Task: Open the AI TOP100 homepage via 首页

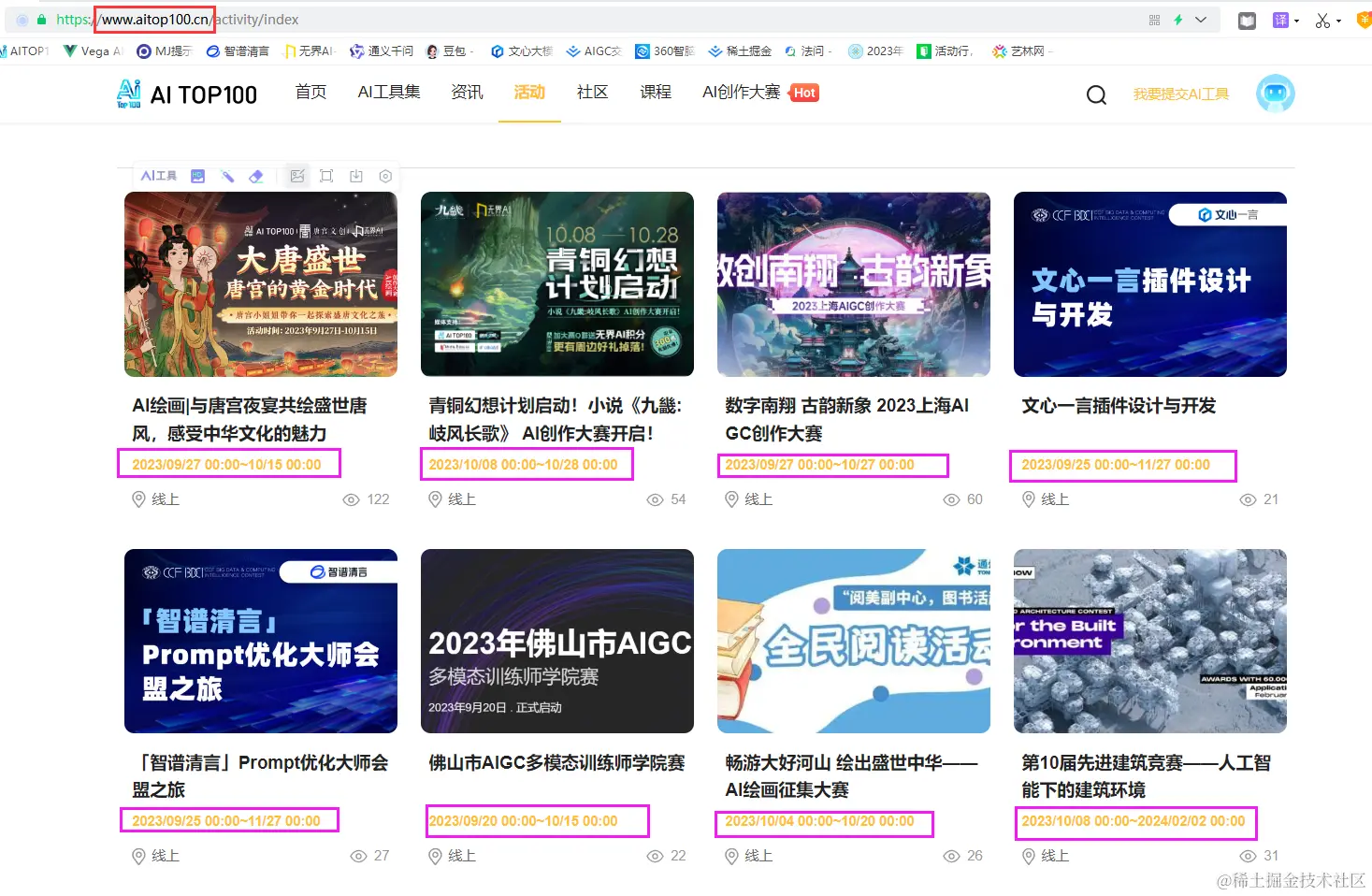Action: 310,92
